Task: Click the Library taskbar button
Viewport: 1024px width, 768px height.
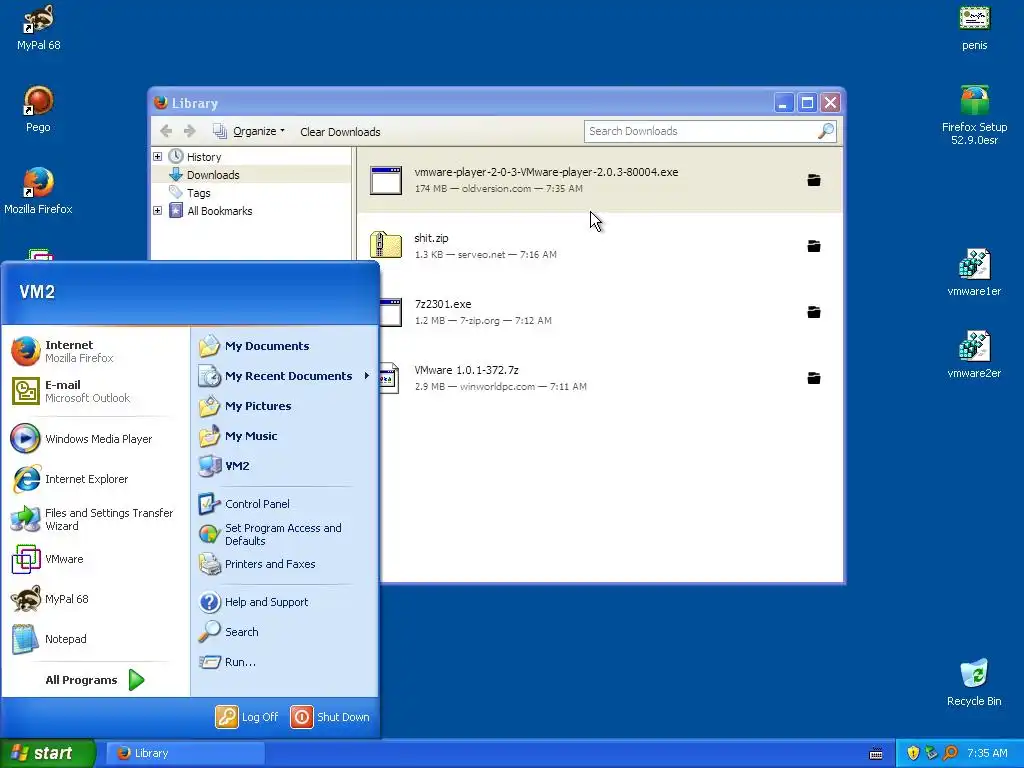Action: click(185, 753)
